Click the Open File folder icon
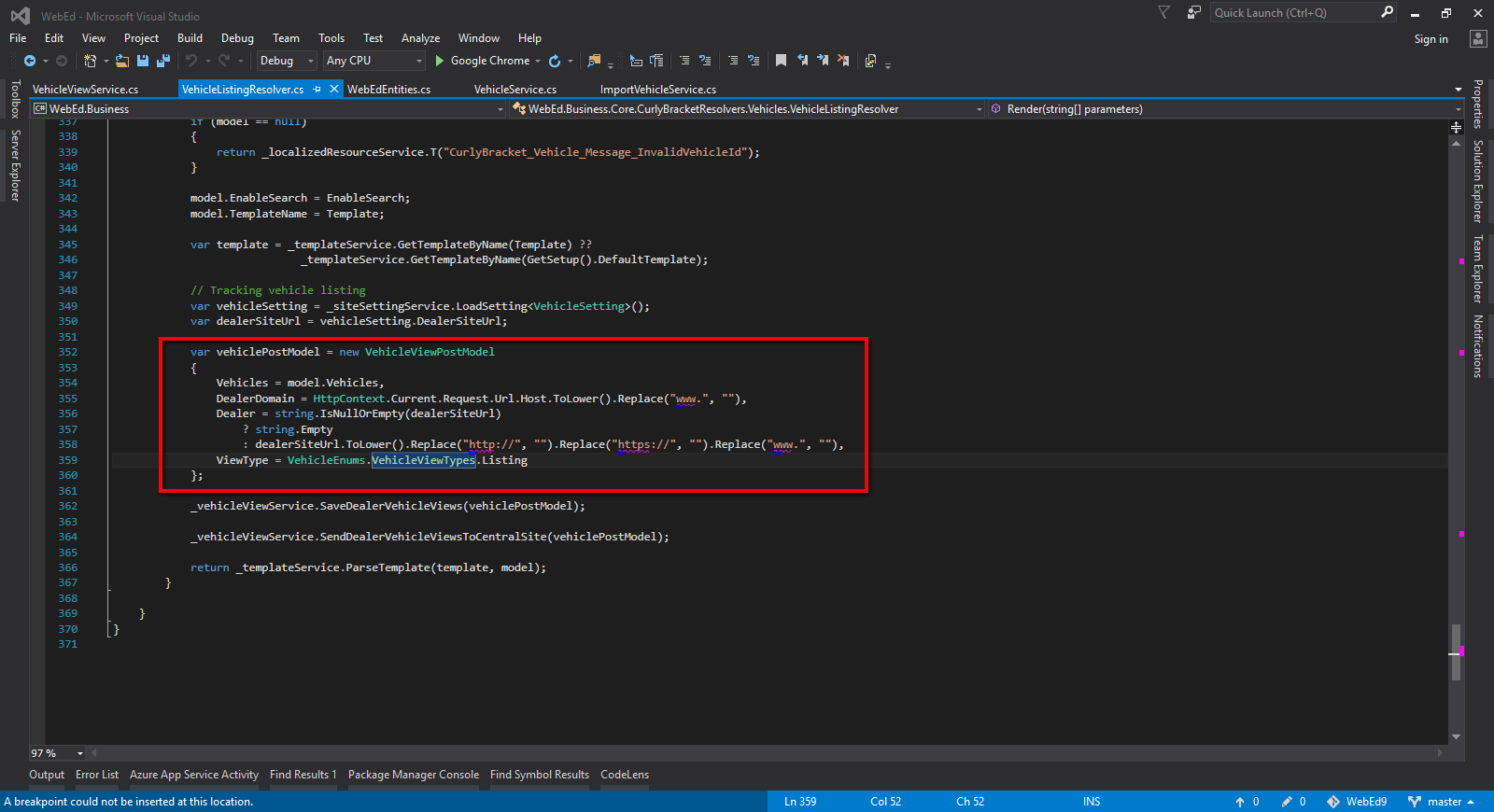Viewport: 1494px width, 812px height. 122,61
